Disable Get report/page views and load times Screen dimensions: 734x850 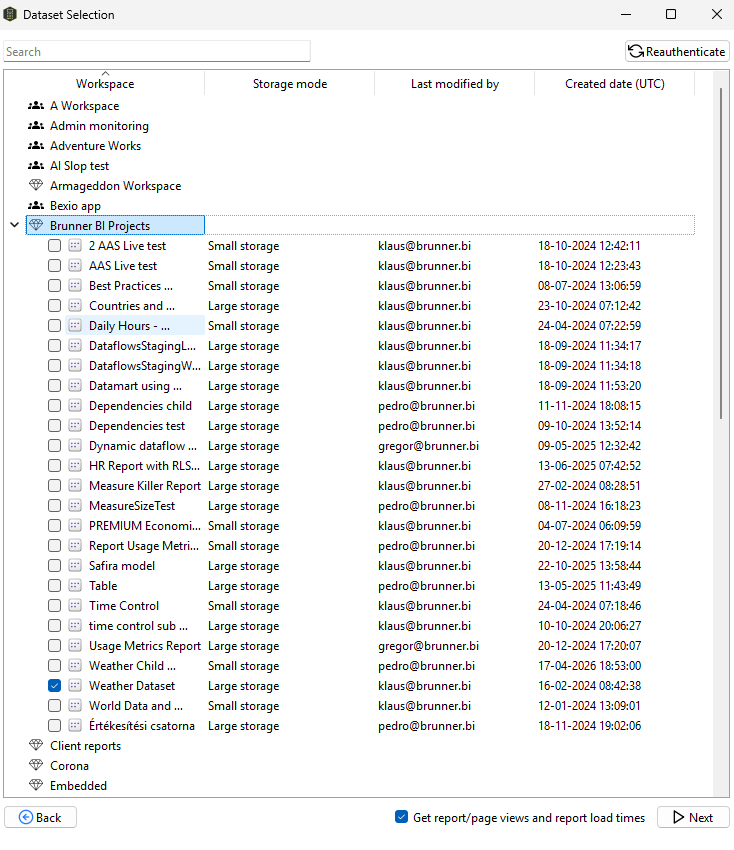[401, 817]
